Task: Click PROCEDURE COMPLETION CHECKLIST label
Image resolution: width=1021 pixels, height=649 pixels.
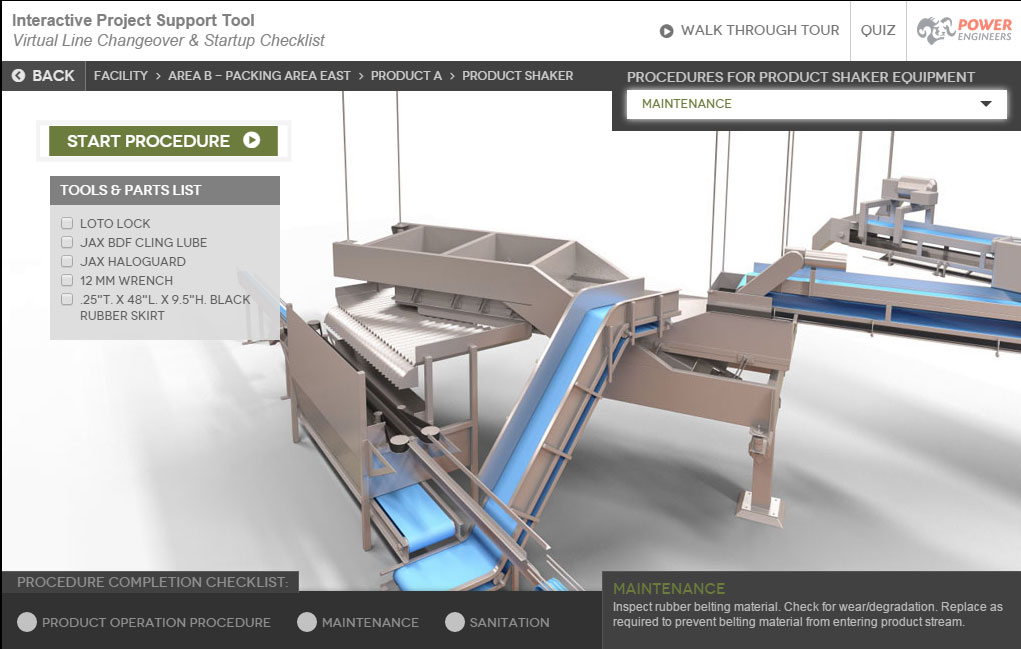Action: (152, 582)
